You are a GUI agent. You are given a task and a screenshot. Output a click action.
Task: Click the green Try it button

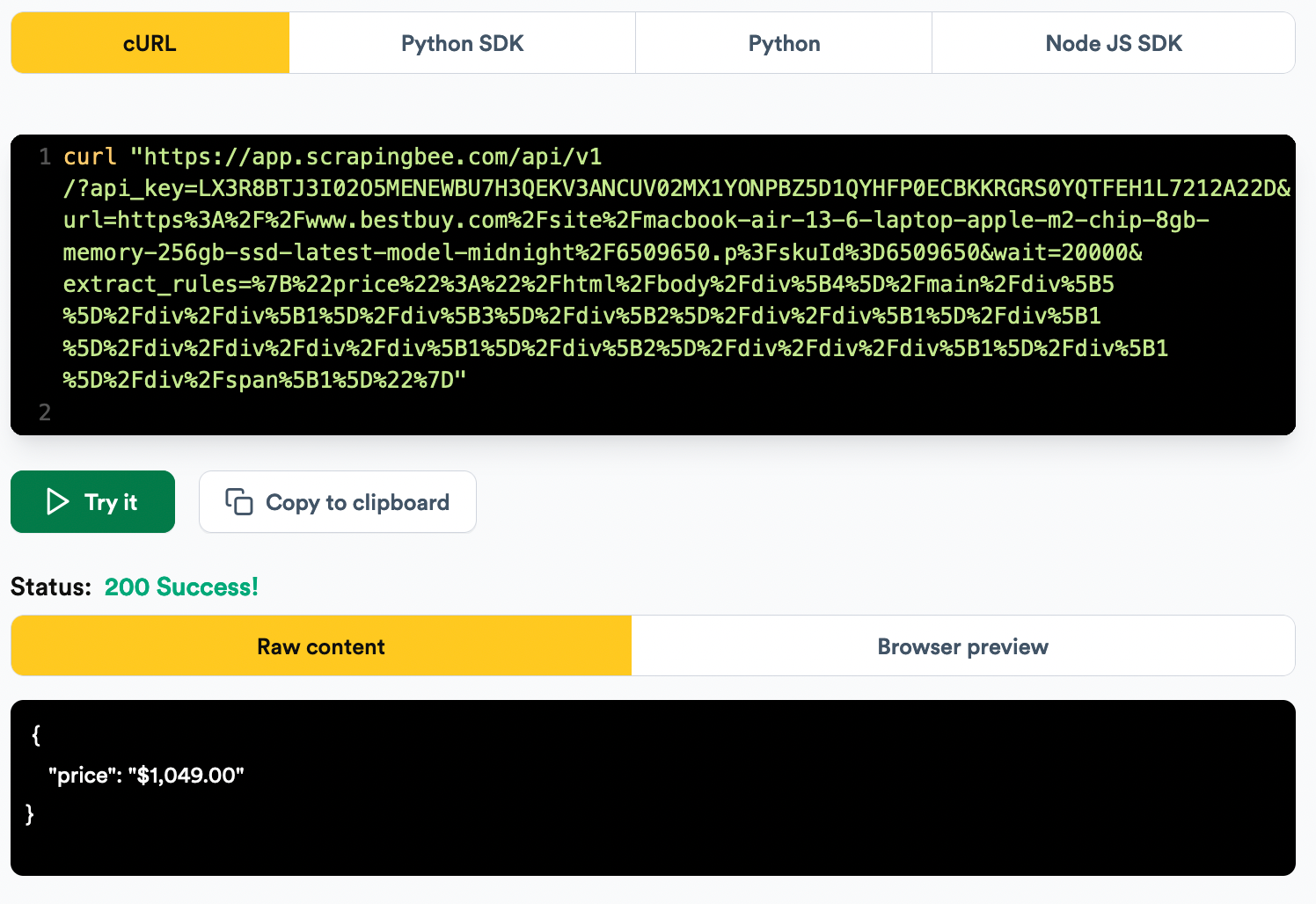pyautogui.click(x=92, y=502)
